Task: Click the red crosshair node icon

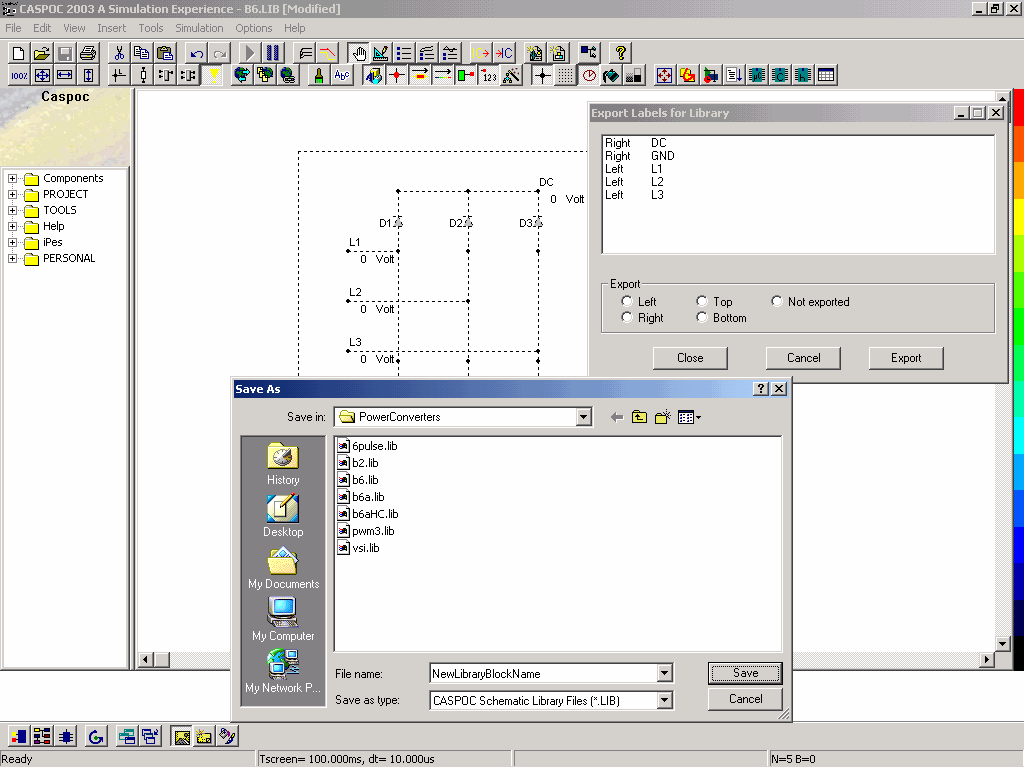Action: point(396,76)
